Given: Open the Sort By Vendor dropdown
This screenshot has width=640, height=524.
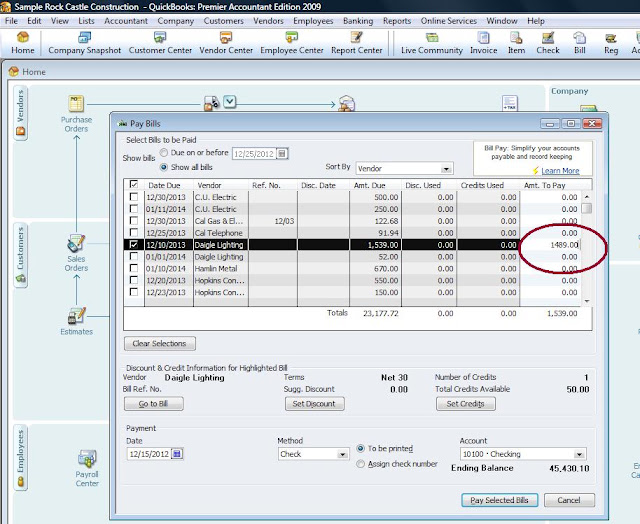Looking at the screenshot, I should pyautogui.click(x=446, y=169).
